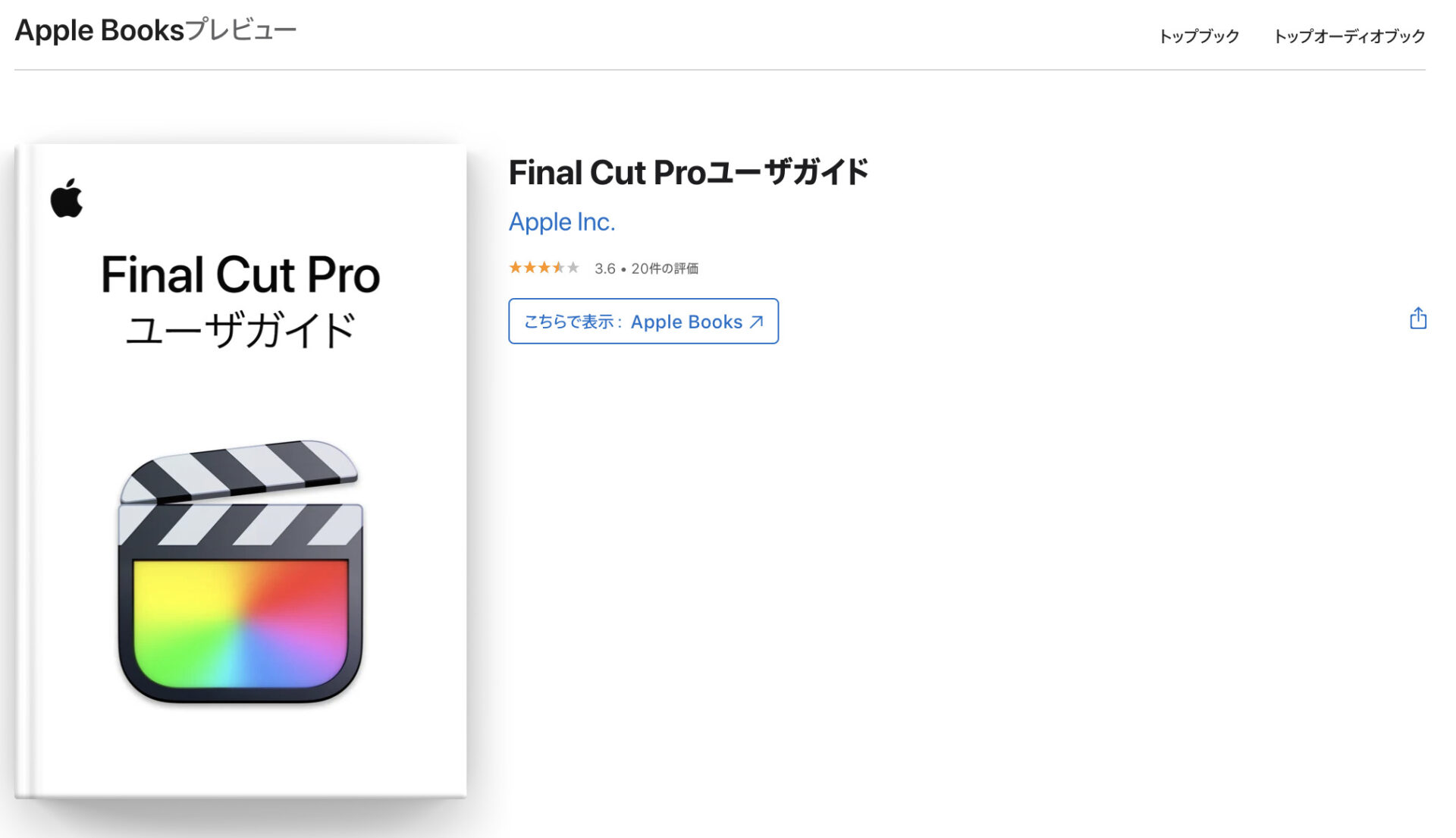1456x838 pixels.
Task: Click the rainbow color spectrum on the clapperboard
Action: (x=240, y=622)
